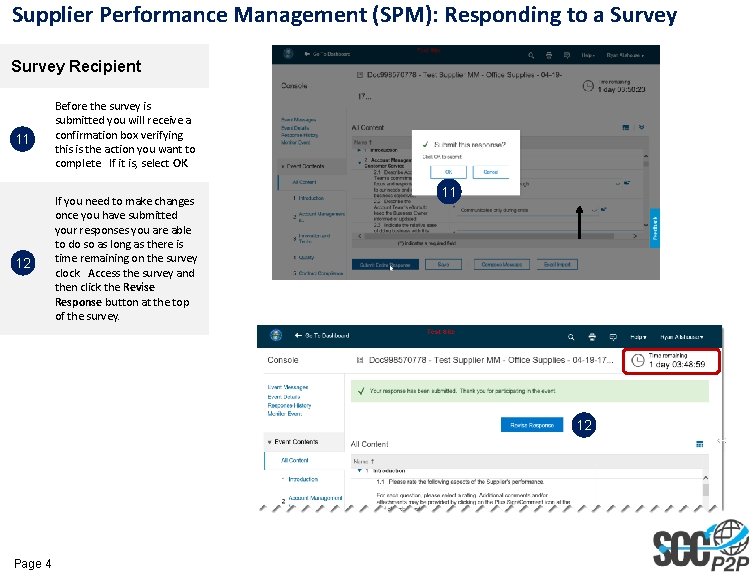Image resolution: width=756 pixels, height=576 pixels.
Task: Click back arrow of Go To Dashboard, upper screenshot
Action: [307, 54]
